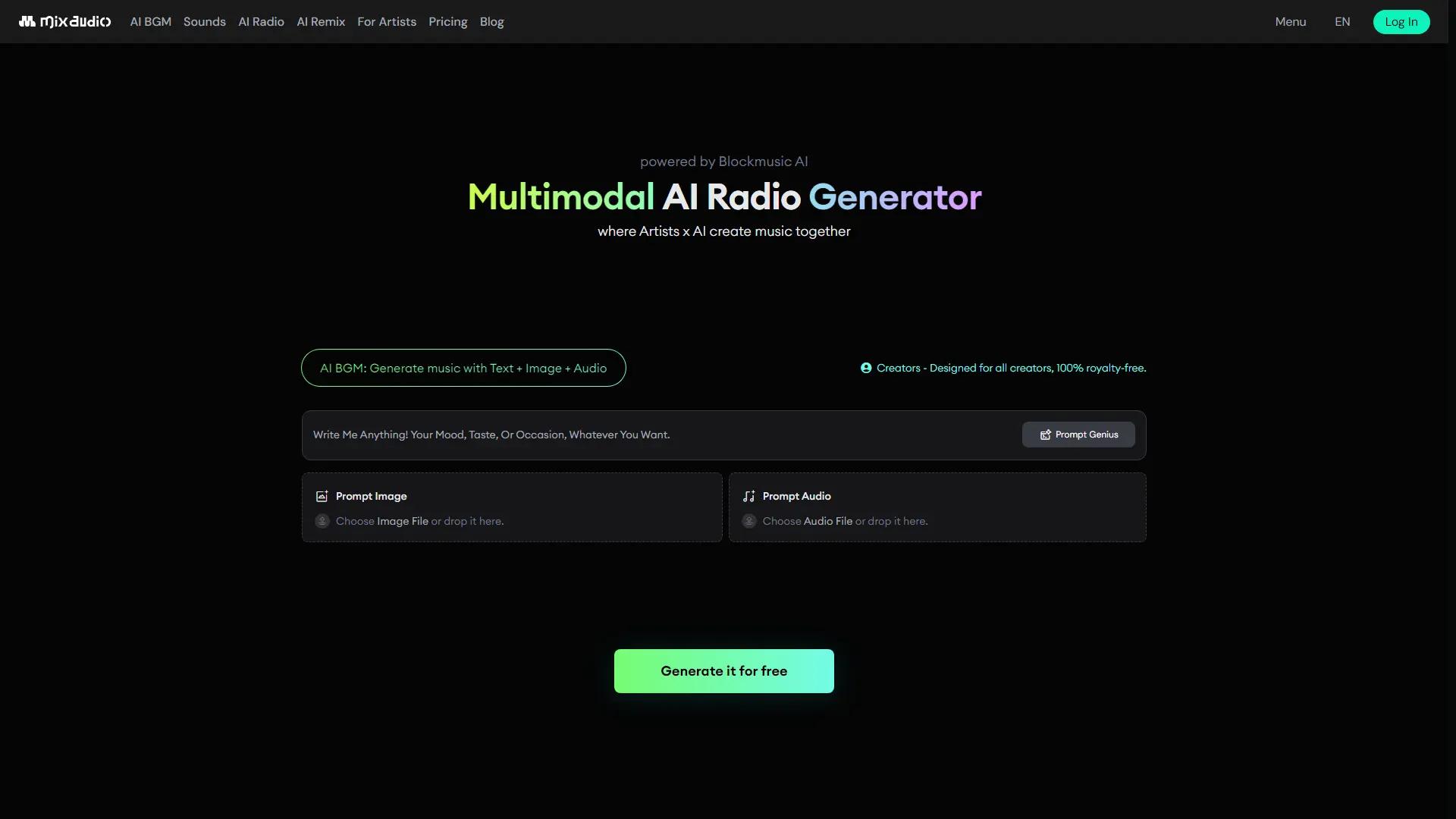
Task: Enable Prompt Genius assistance
Action: 1078,435
